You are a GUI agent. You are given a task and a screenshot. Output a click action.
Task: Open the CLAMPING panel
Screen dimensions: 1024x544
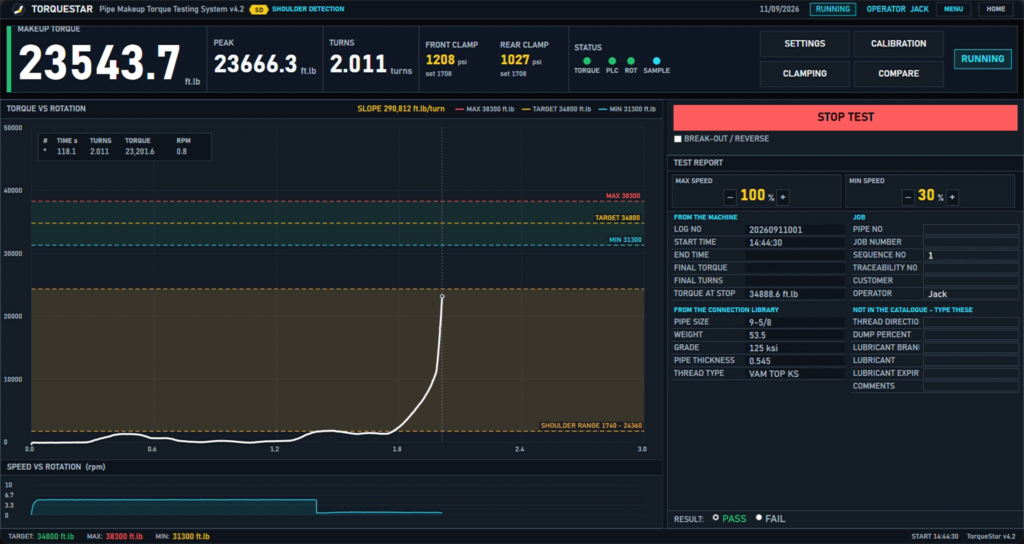(x=805, y=74)
